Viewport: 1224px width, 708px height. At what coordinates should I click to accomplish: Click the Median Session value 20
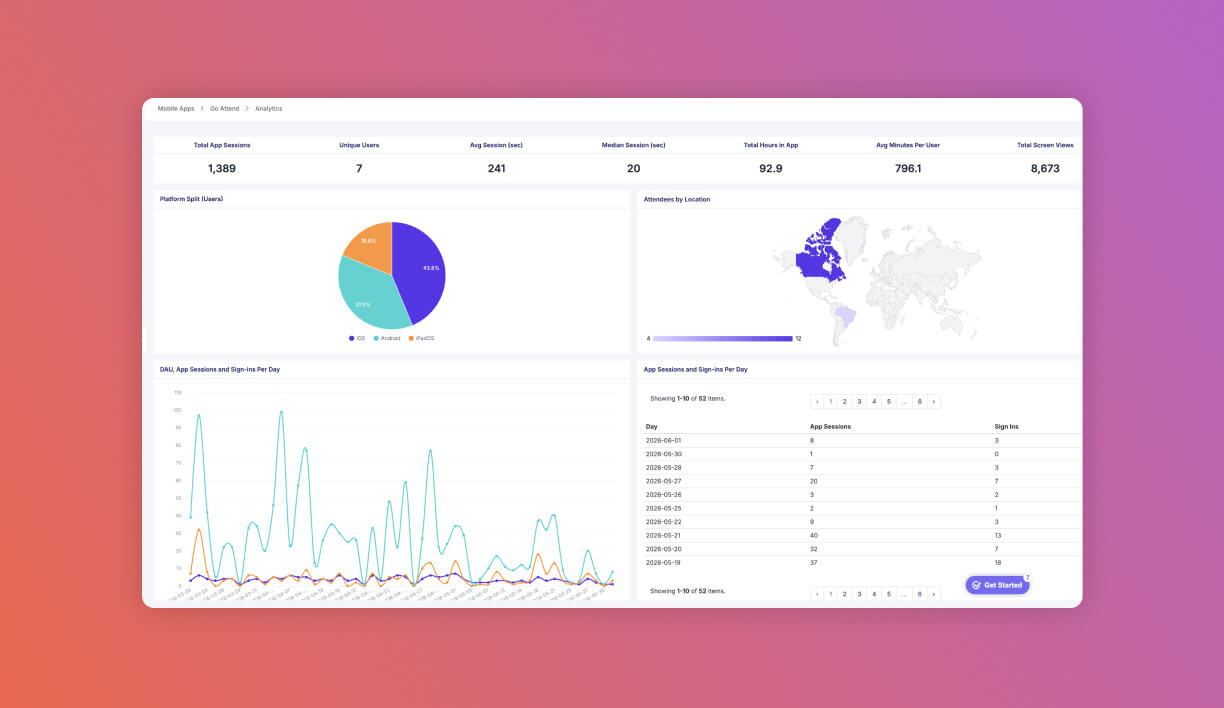tap(634, 168)
